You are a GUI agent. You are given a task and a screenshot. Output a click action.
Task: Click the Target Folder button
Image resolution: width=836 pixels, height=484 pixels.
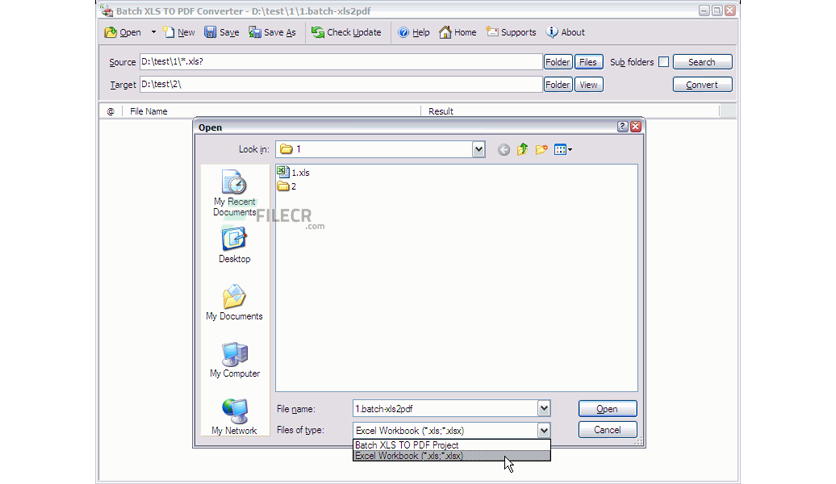pos(558,84)
